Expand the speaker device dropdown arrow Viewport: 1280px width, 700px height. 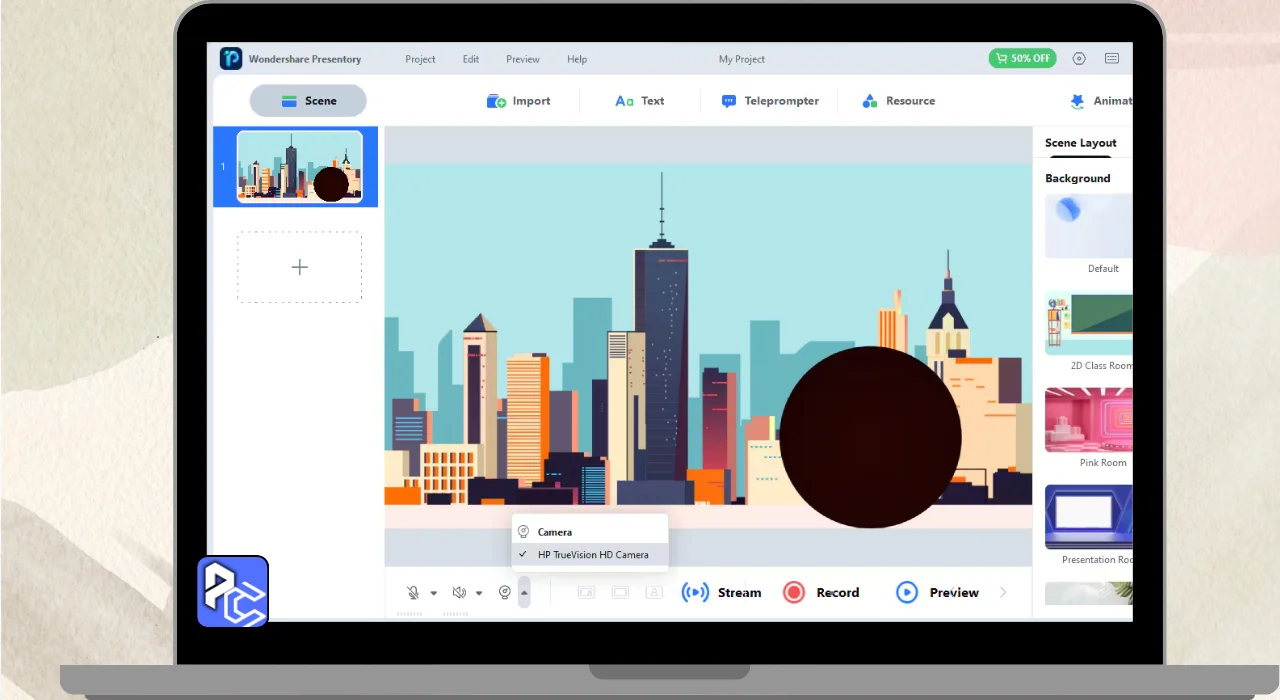tap(479, 593)
